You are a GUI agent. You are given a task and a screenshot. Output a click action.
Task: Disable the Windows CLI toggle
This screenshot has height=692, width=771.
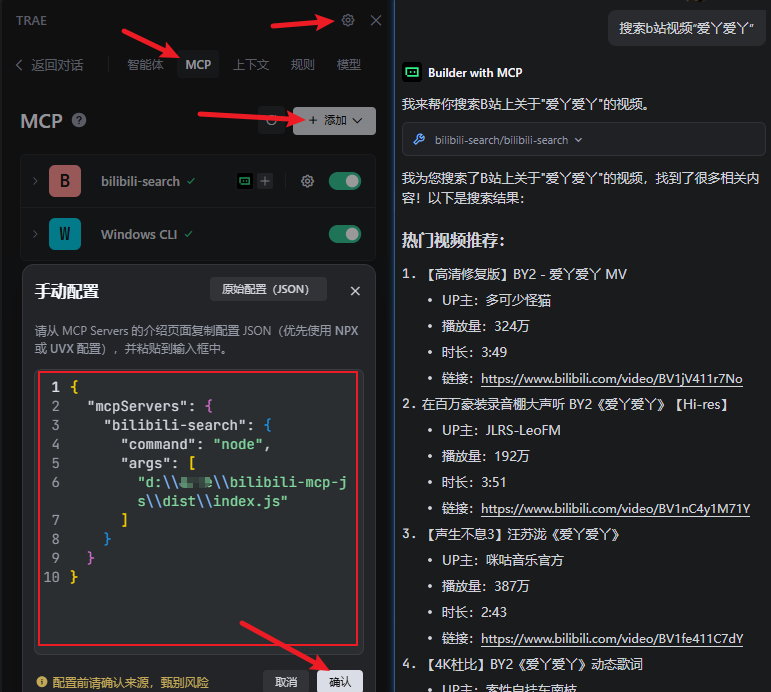(x=345, y=234)
